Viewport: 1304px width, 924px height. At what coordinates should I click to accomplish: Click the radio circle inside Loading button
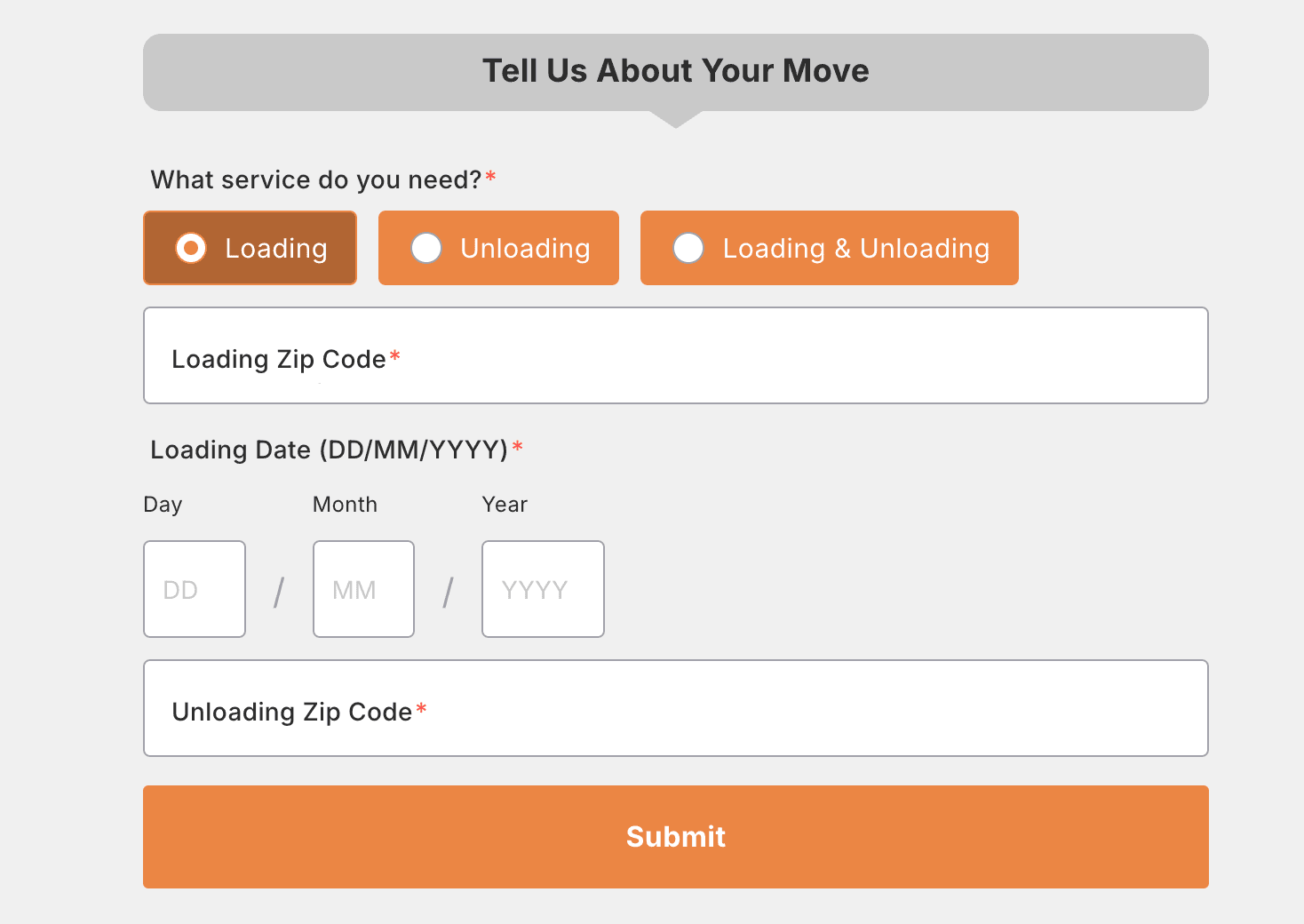pos(191,248)
